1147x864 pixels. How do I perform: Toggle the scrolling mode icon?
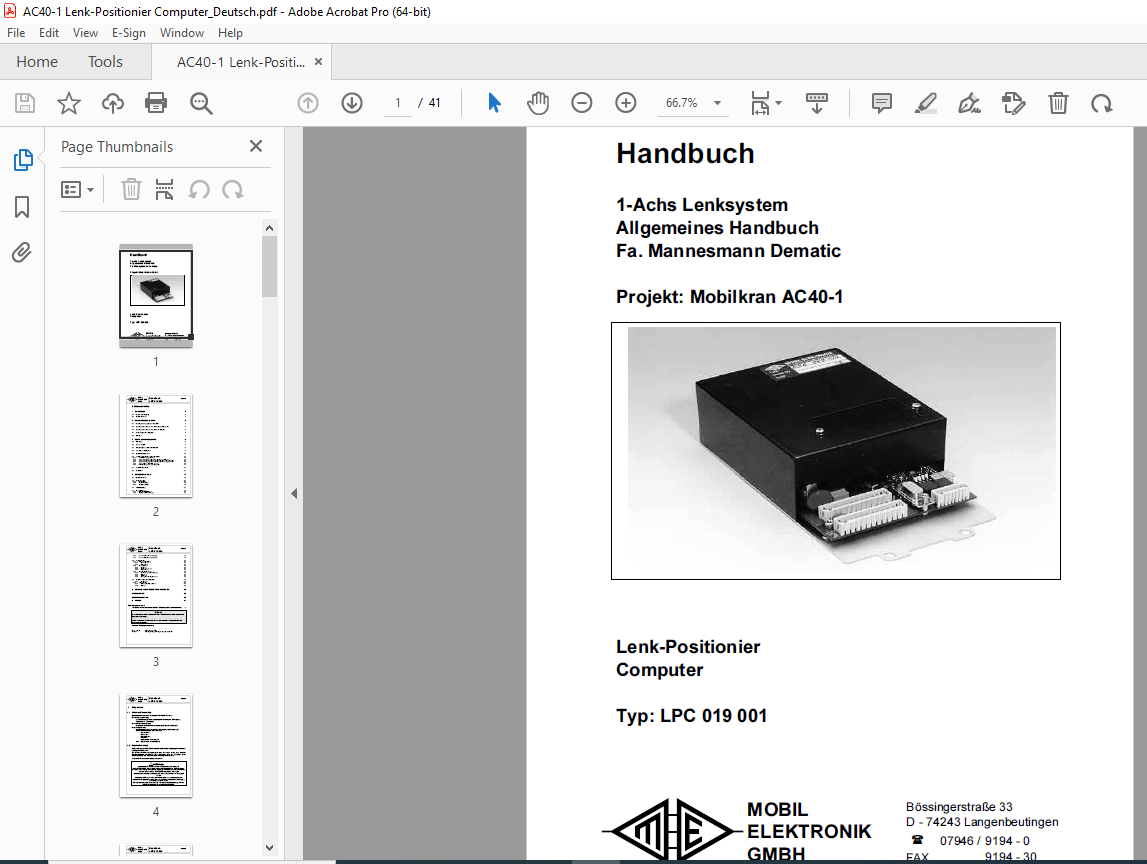816,103
